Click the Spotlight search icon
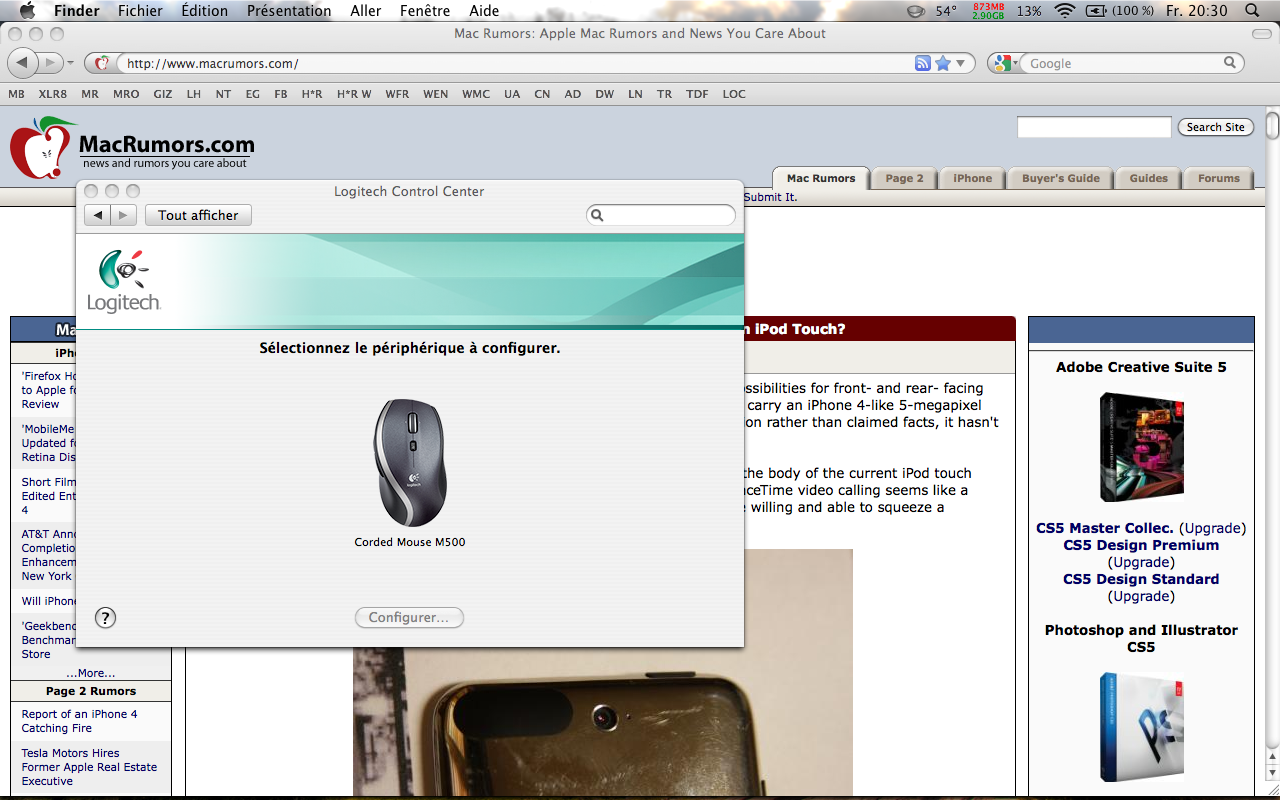This screenshot has width=1280, height=800. (1252, 11)
